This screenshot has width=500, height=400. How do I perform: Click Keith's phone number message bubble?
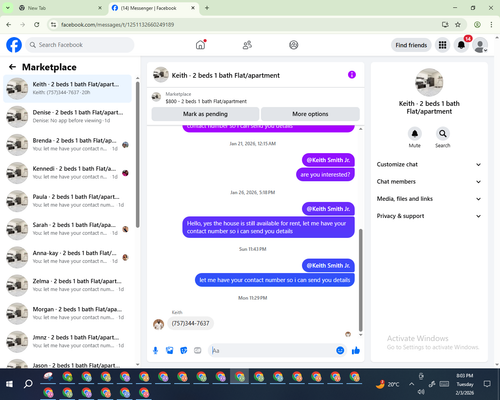190,323
